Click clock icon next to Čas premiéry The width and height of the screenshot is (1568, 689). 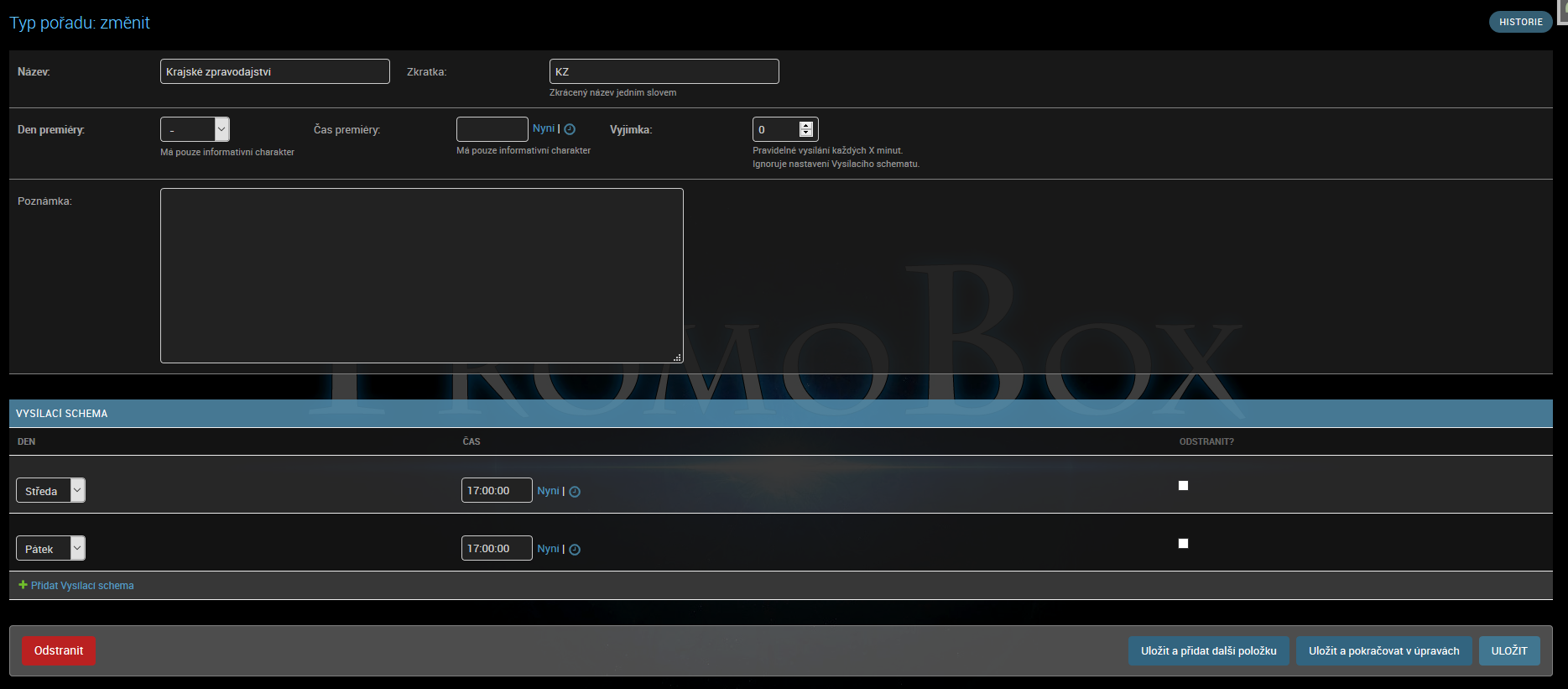click(570, 129)
